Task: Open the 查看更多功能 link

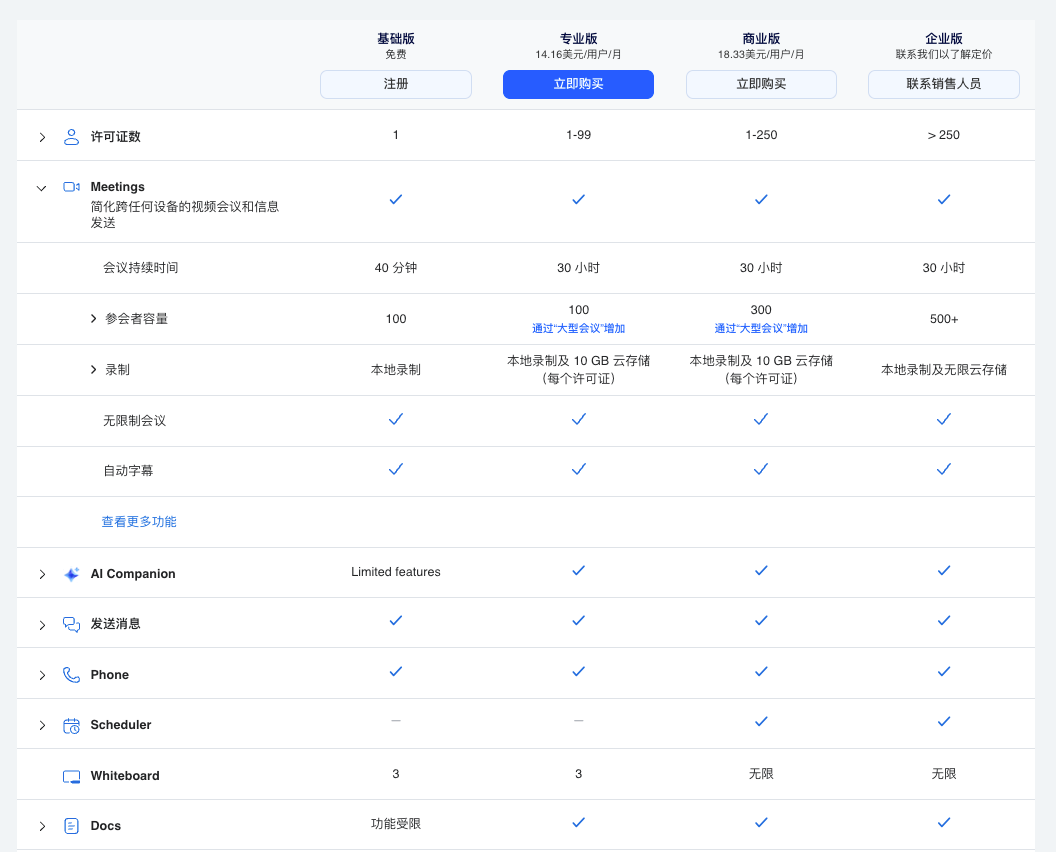Action: pyautogui.click(x=139, y=521)
